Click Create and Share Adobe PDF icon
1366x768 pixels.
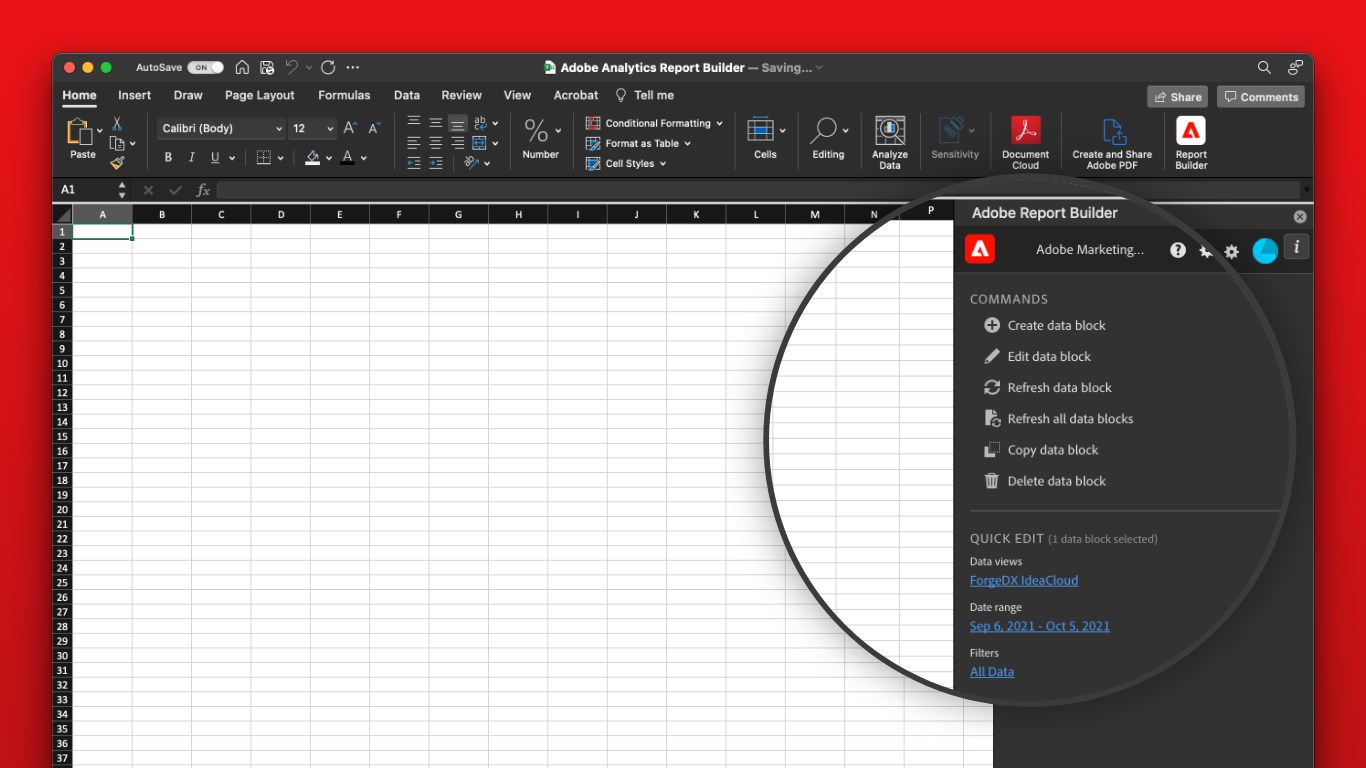[x=1112, y=132]
